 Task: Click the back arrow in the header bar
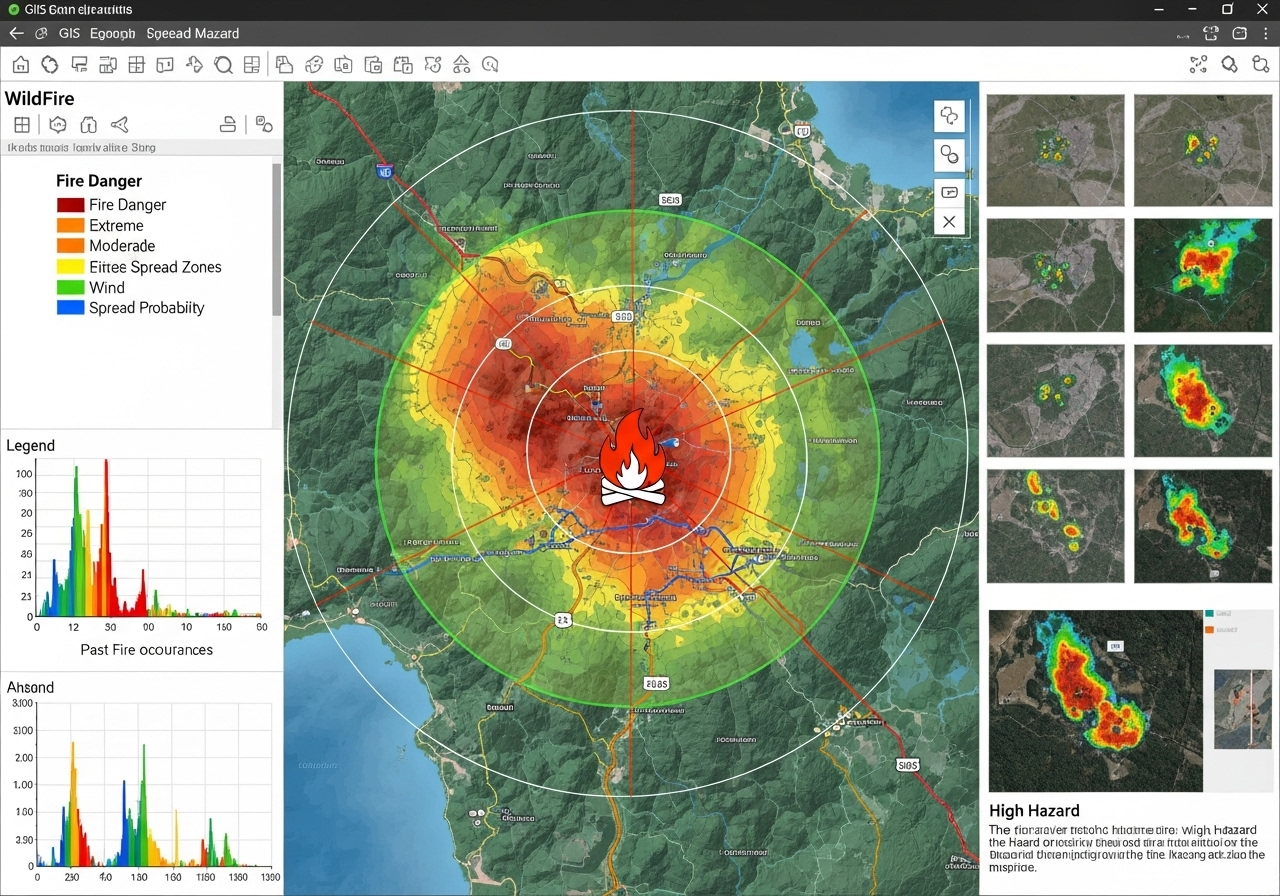click(16, 33)
